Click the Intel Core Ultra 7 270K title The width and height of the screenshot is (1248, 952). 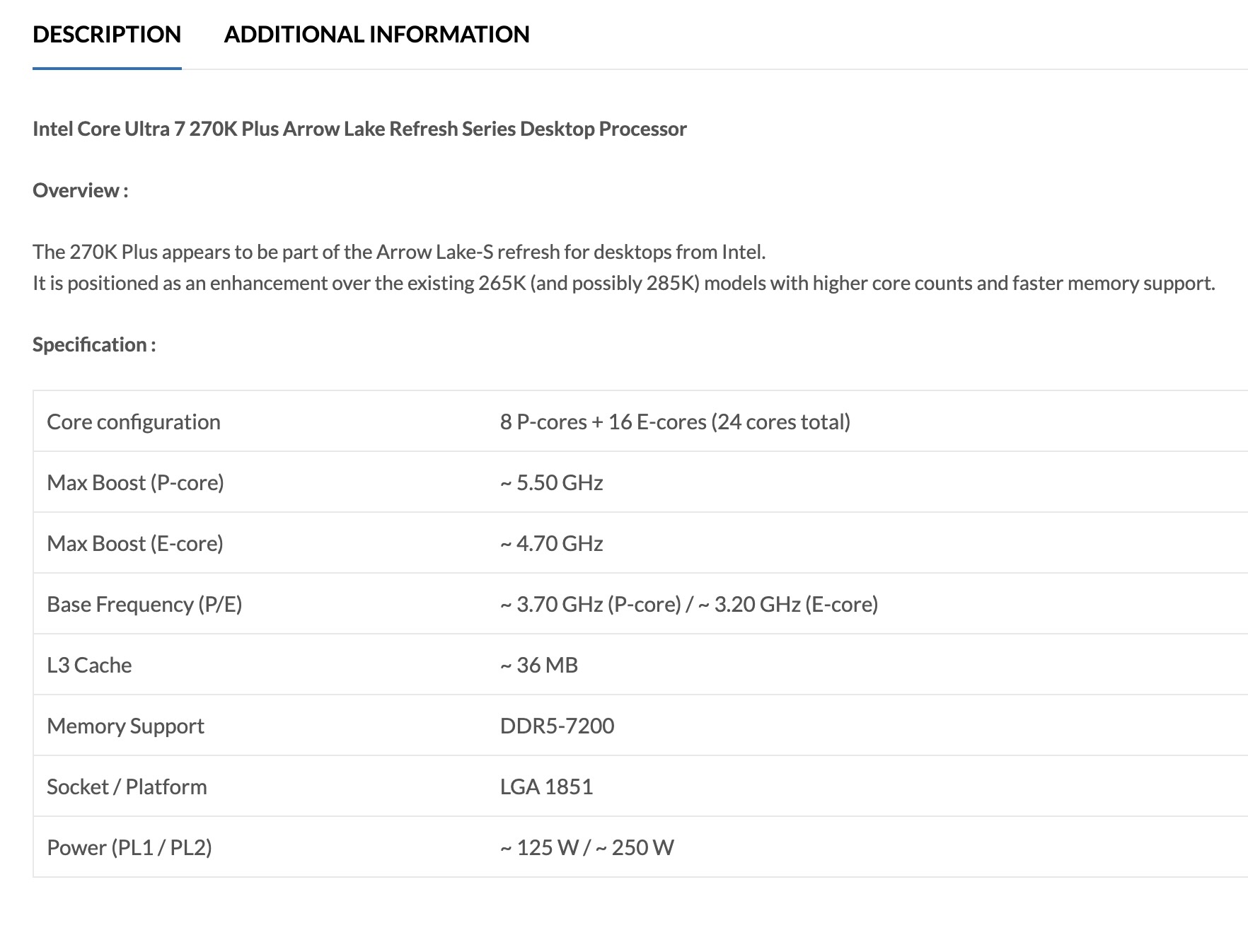click(359, 129)
